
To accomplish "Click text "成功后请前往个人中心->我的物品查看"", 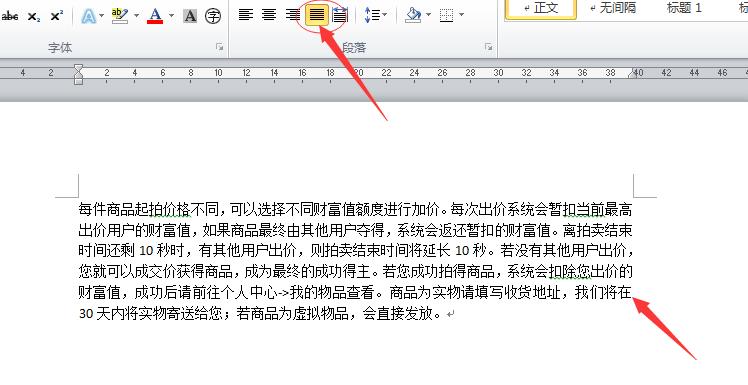I will pos(254,292).
